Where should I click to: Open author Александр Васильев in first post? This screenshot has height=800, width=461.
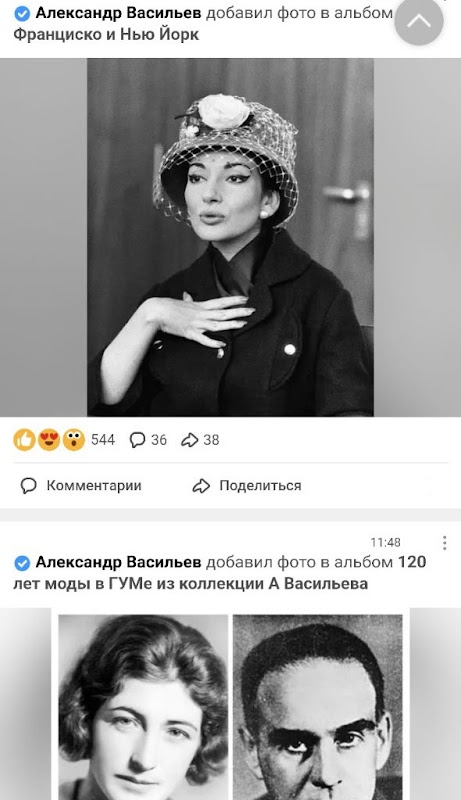coord(118,13)
